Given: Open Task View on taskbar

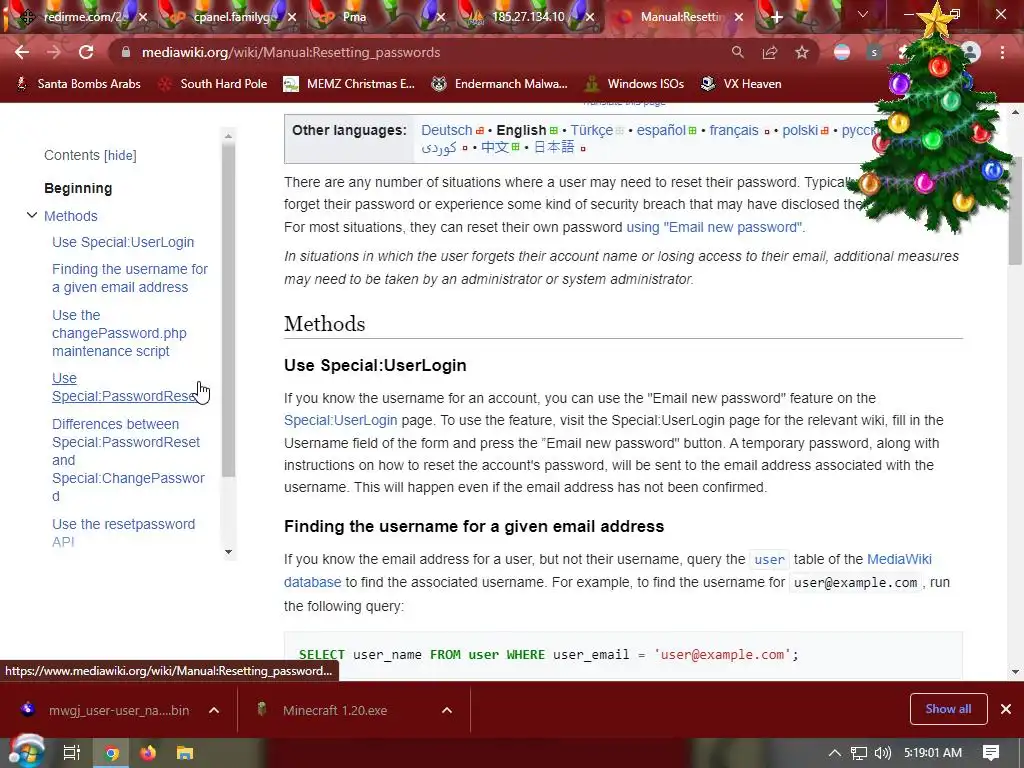Looking at the screenshot, I should pos(72,753).
